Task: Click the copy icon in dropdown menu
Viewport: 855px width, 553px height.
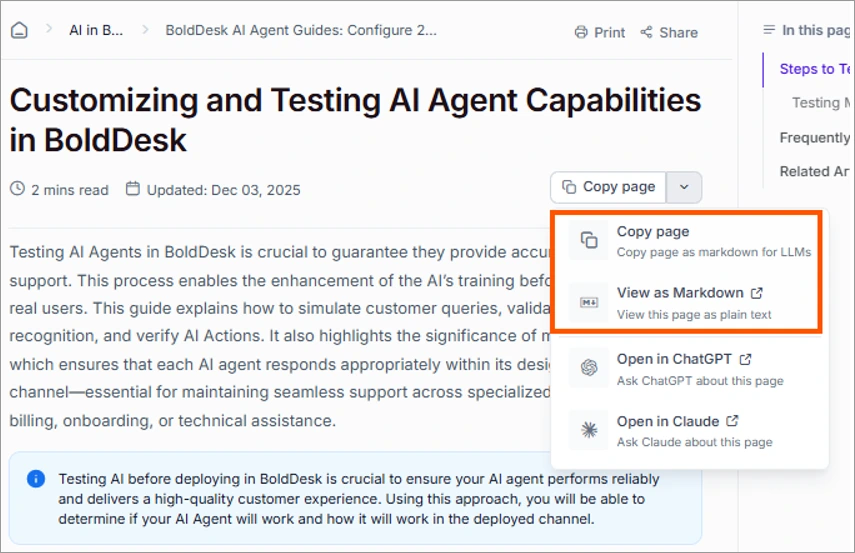Action: (x=589, y=240)
